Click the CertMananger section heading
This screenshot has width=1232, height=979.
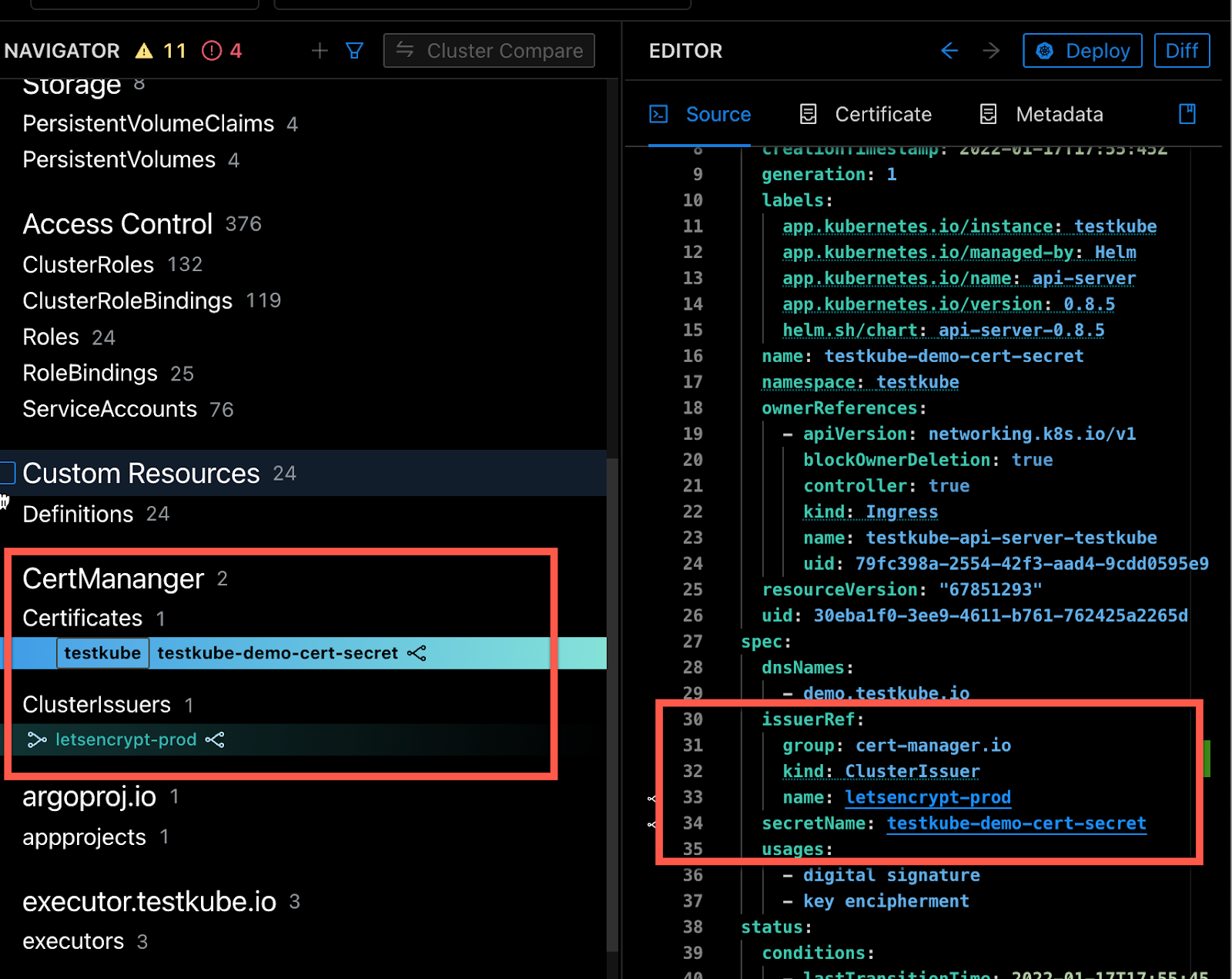pyautogui.click(x=113, y=578)
